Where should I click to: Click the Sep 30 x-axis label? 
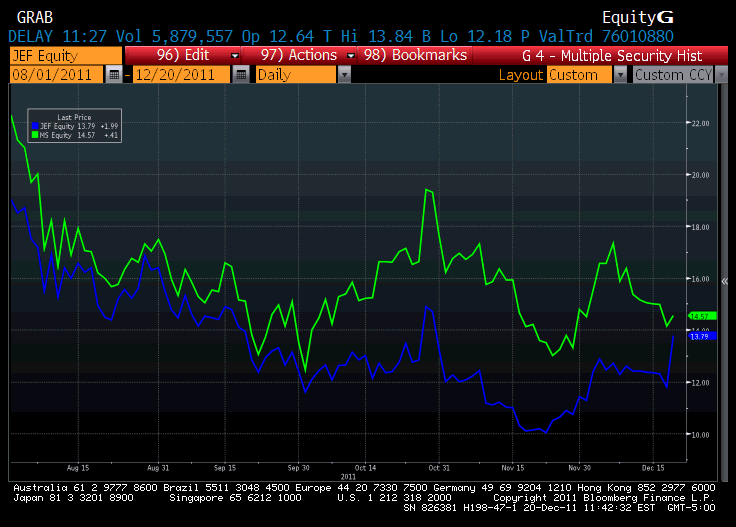299,468
